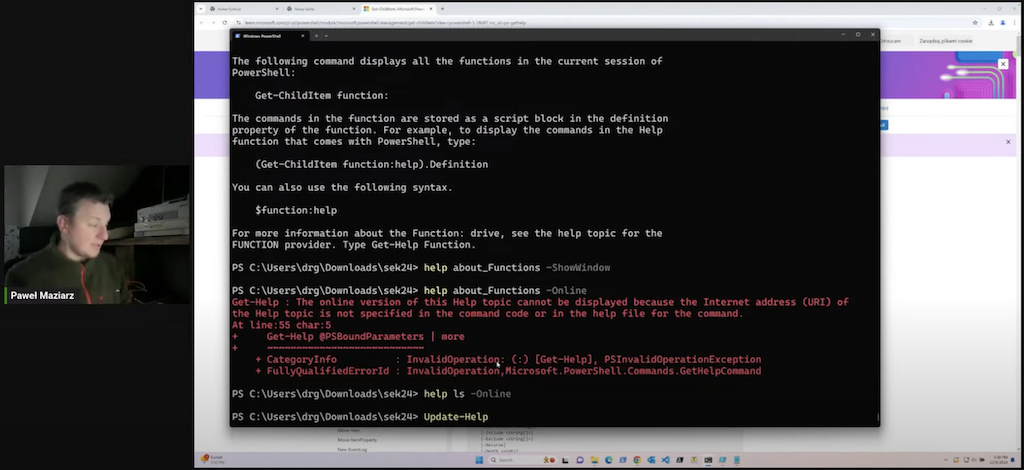Open new tab in Windows PowerShell terminal

(317, 35)
